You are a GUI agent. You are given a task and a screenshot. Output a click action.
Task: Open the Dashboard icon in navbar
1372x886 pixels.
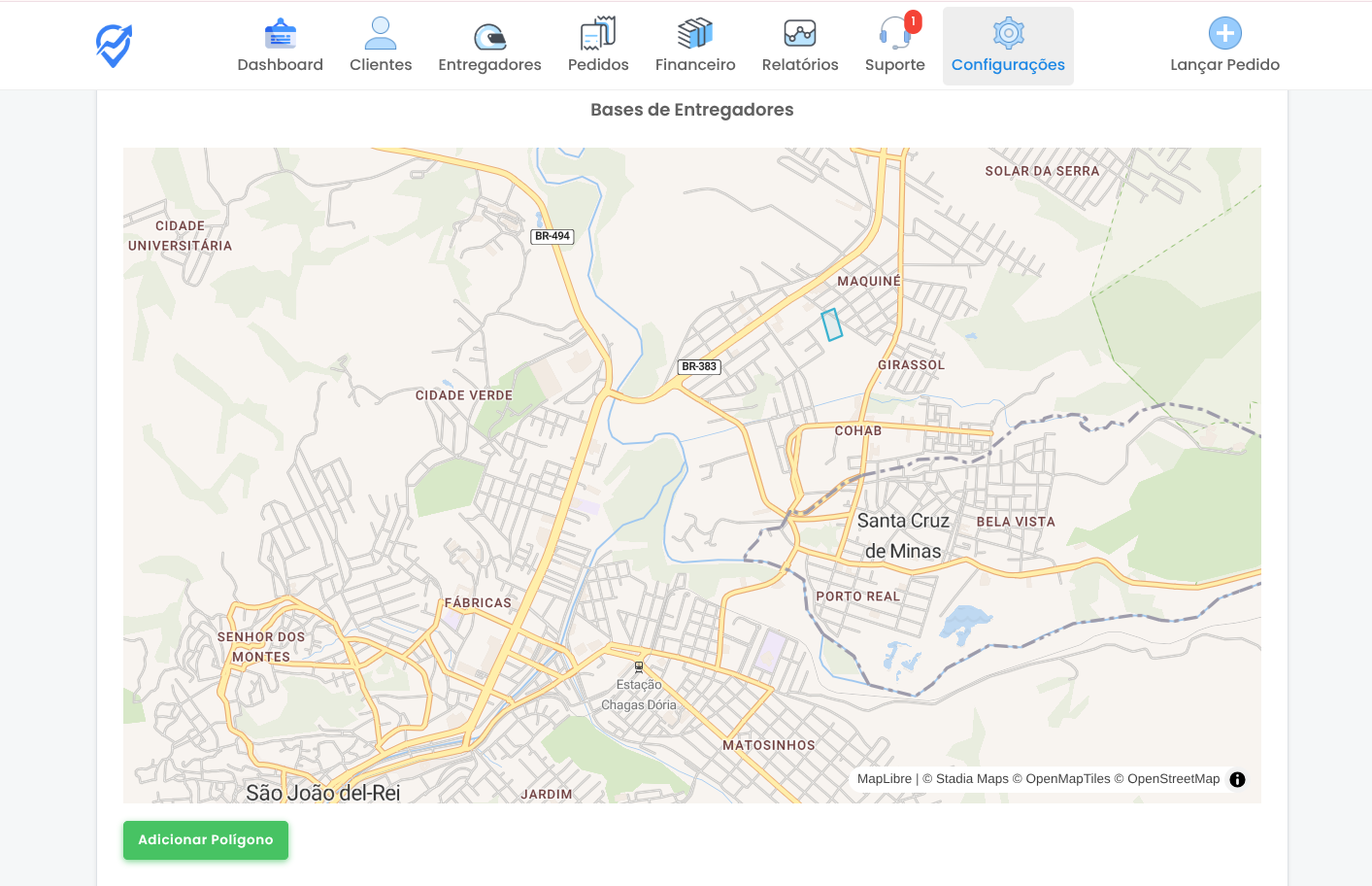280,34
